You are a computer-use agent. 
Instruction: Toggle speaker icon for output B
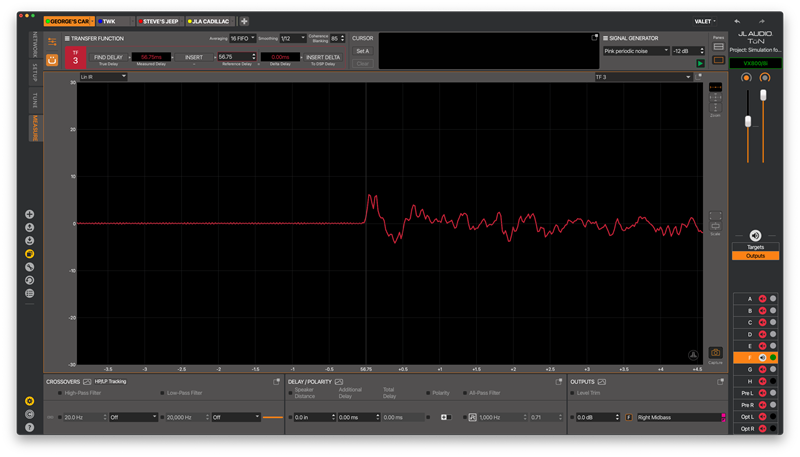(762, 311)
